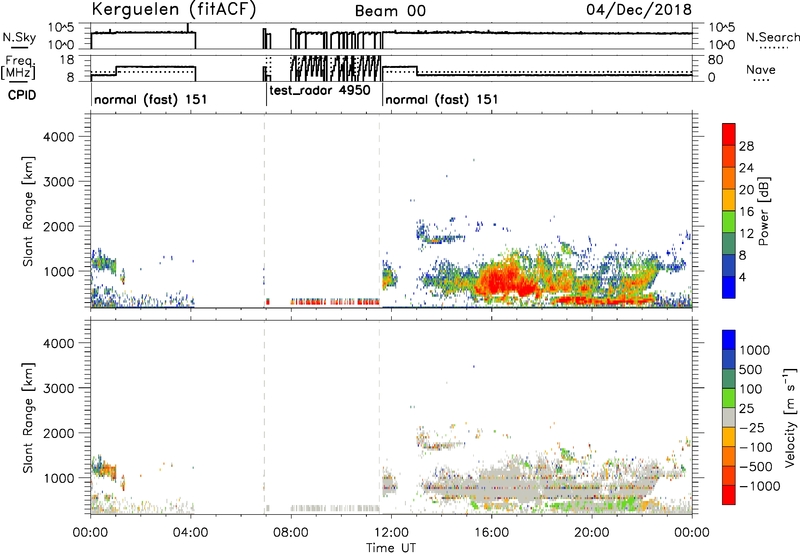Click the '08:00' time axis label
Screen dimensions: 800x554
pos(291,533)
